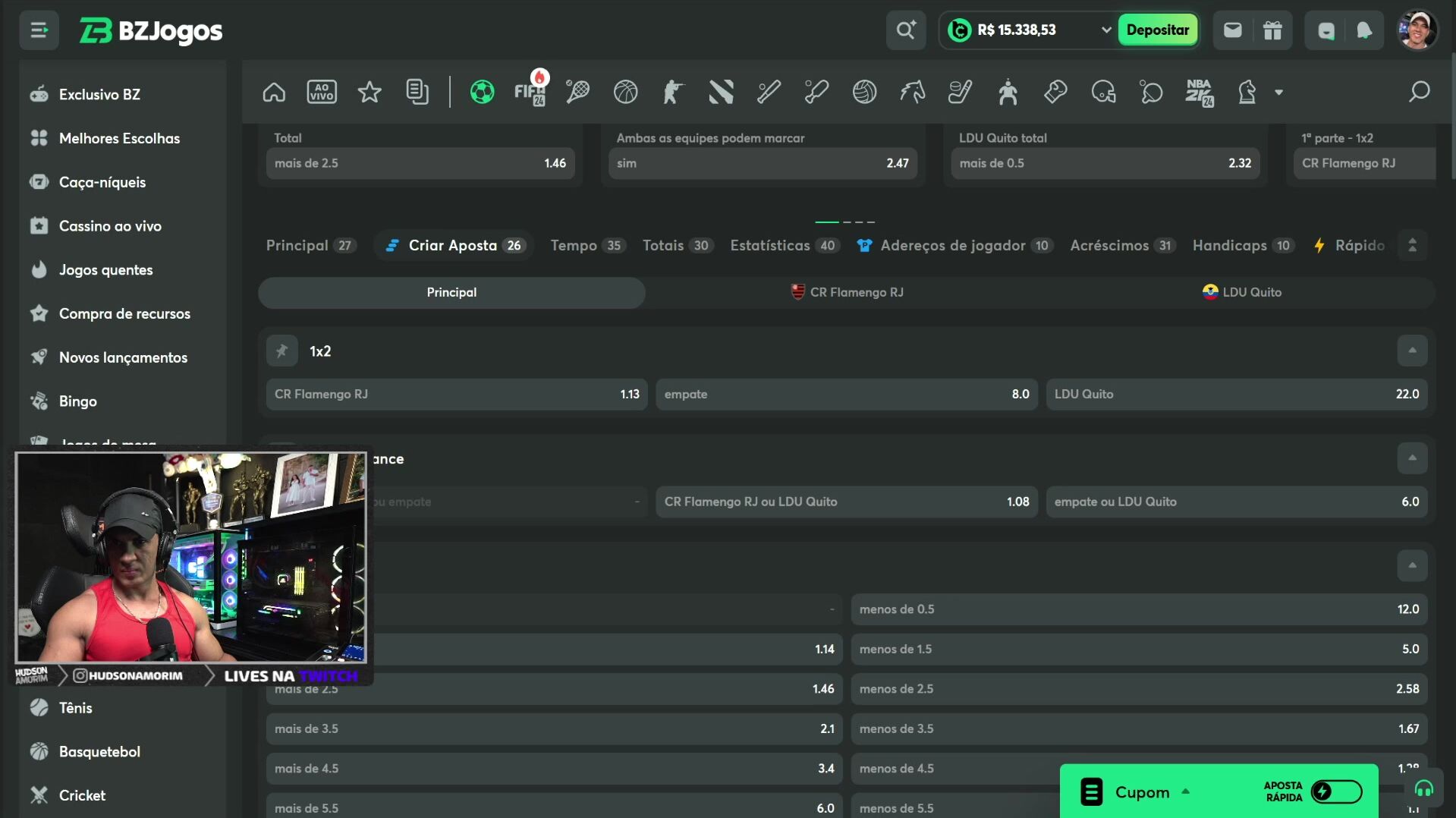The height and width of the screenshot is (818, 1456).
Task: Switch to the Acréscimos 31 tab
Action: point(1122,245)
